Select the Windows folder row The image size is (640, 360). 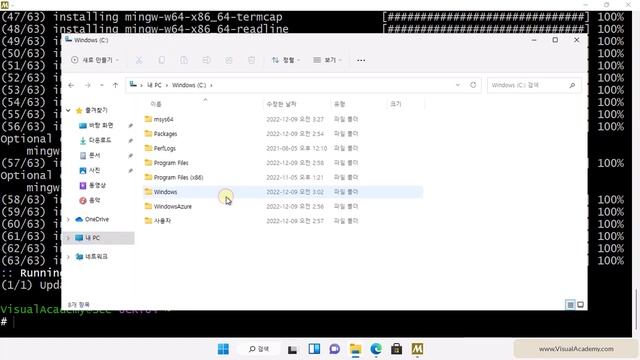click(283, 192)
